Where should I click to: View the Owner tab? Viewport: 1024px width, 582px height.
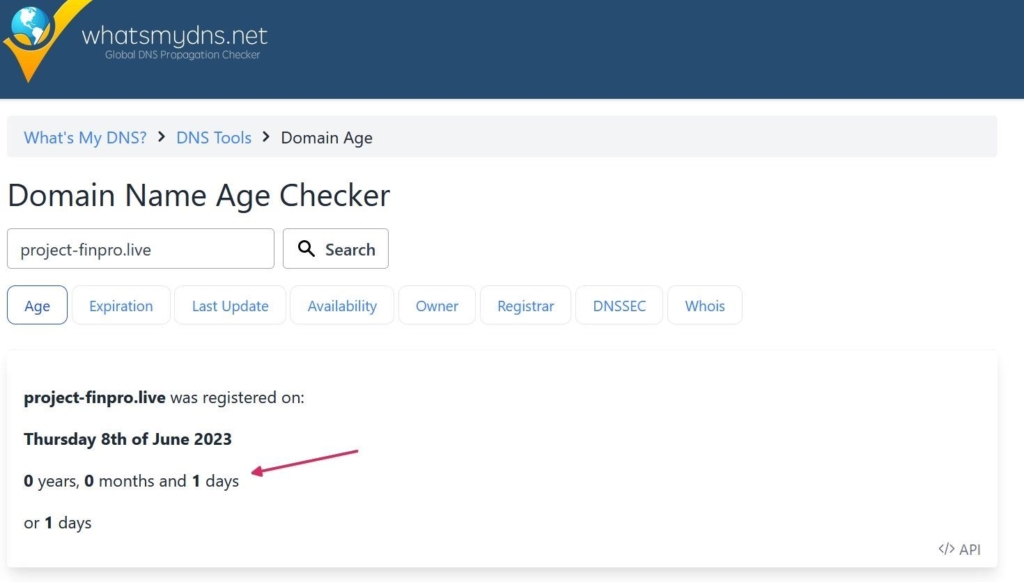point(437,306)
